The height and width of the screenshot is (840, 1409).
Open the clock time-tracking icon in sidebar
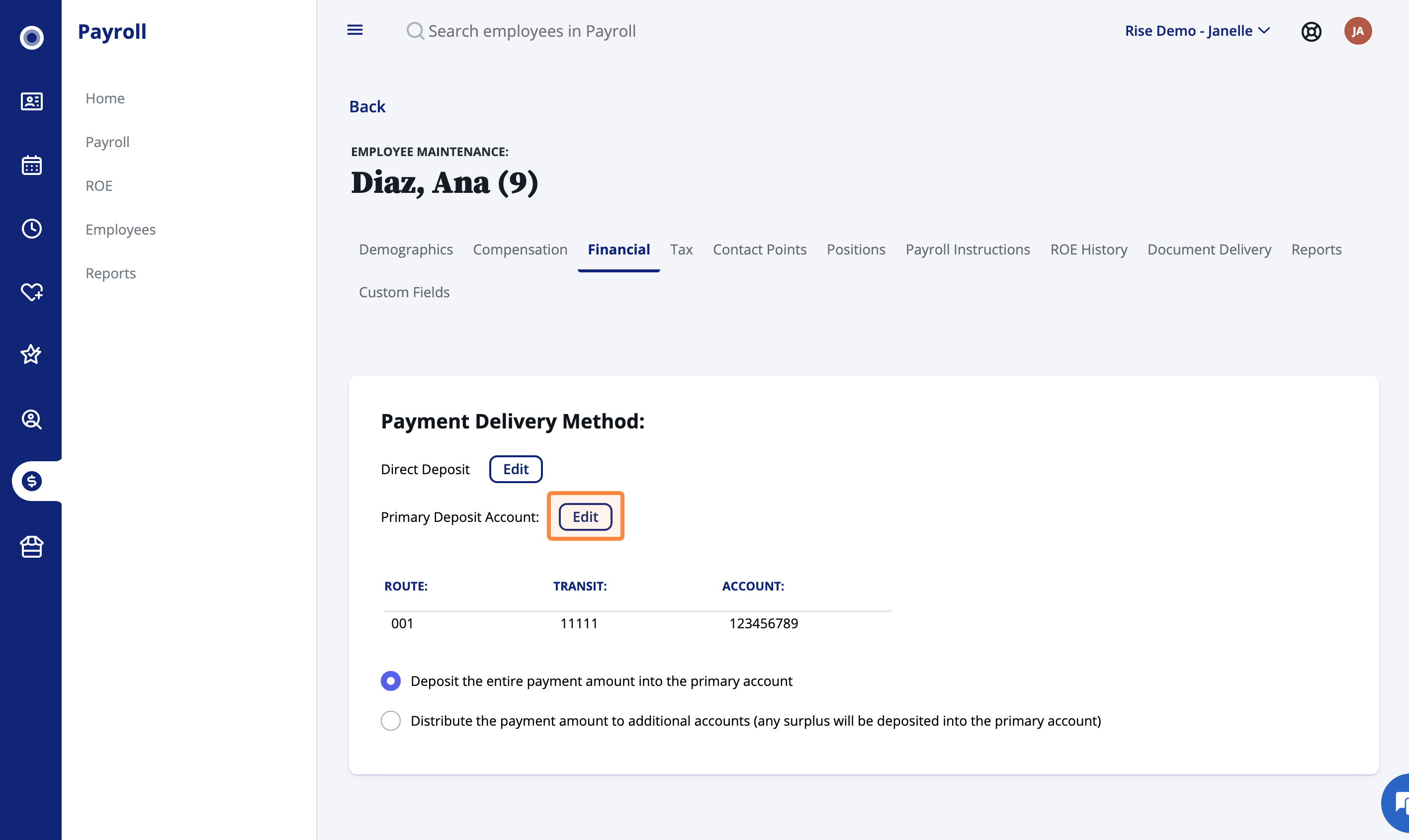click(32, 229)
